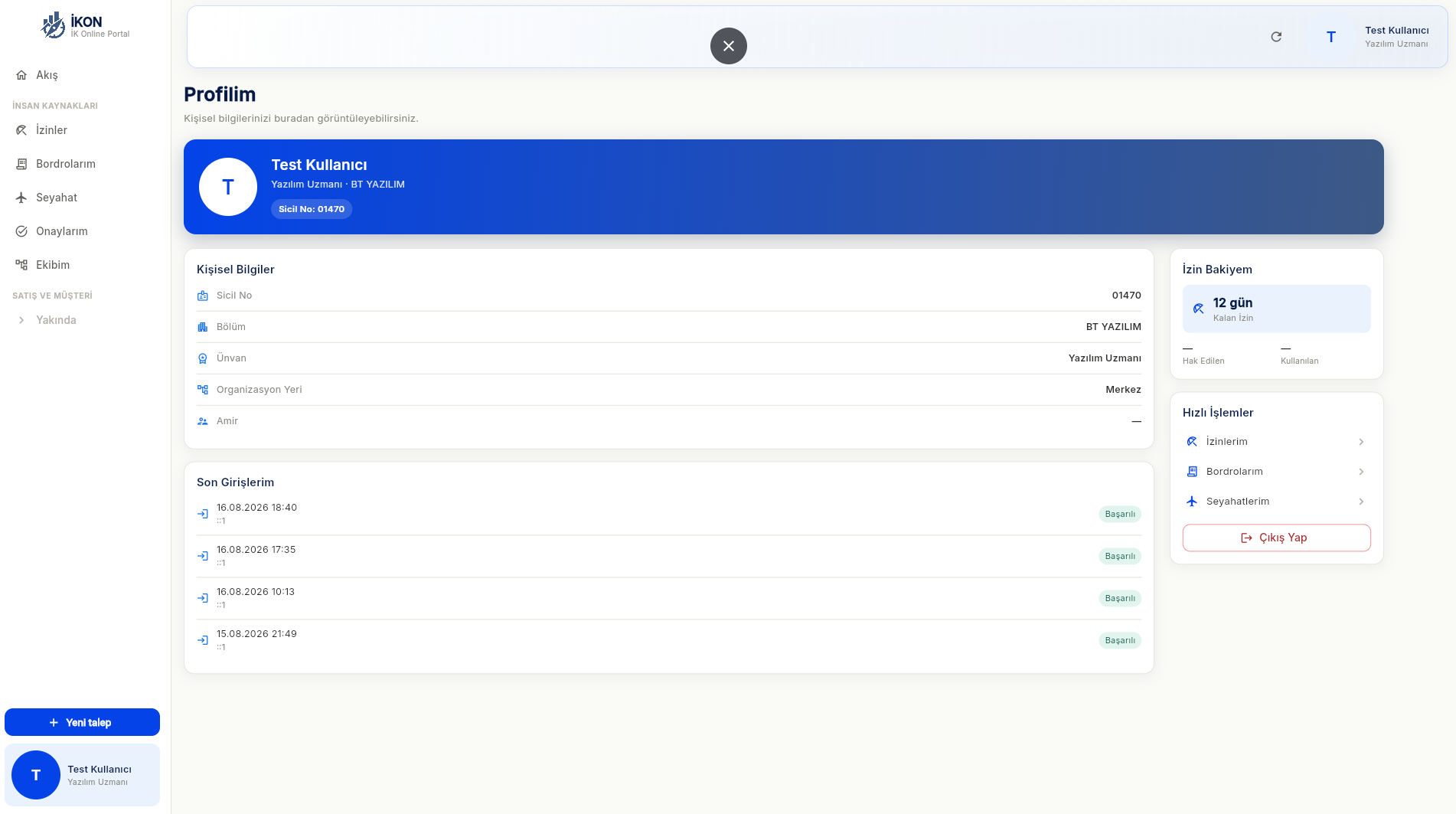The height and width of the screenshot is (814, 1456).
Task: Click the Seyahatlerim airplane icon in Hızlı İşlemler
Action: [1192, 502]
